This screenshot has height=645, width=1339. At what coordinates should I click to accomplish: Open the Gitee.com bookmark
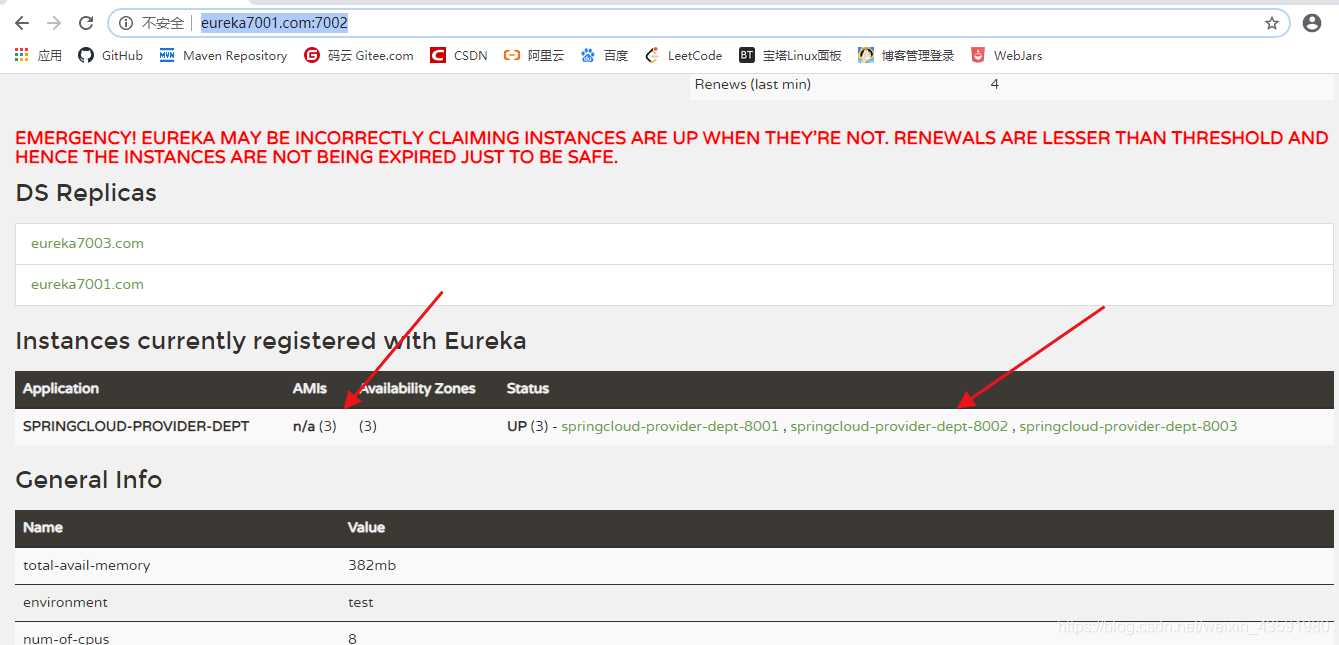coord(359,56)
